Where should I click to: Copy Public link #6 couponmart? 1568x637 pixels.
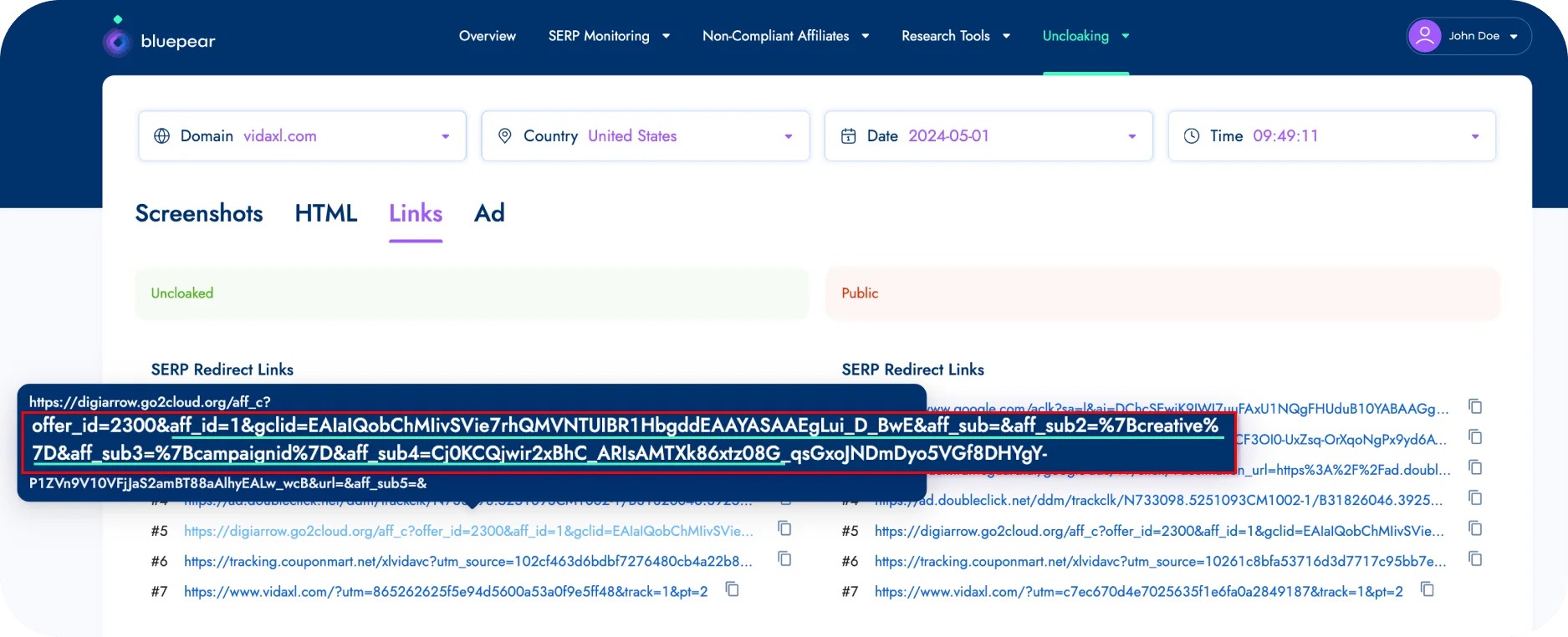click(1475, 558)
